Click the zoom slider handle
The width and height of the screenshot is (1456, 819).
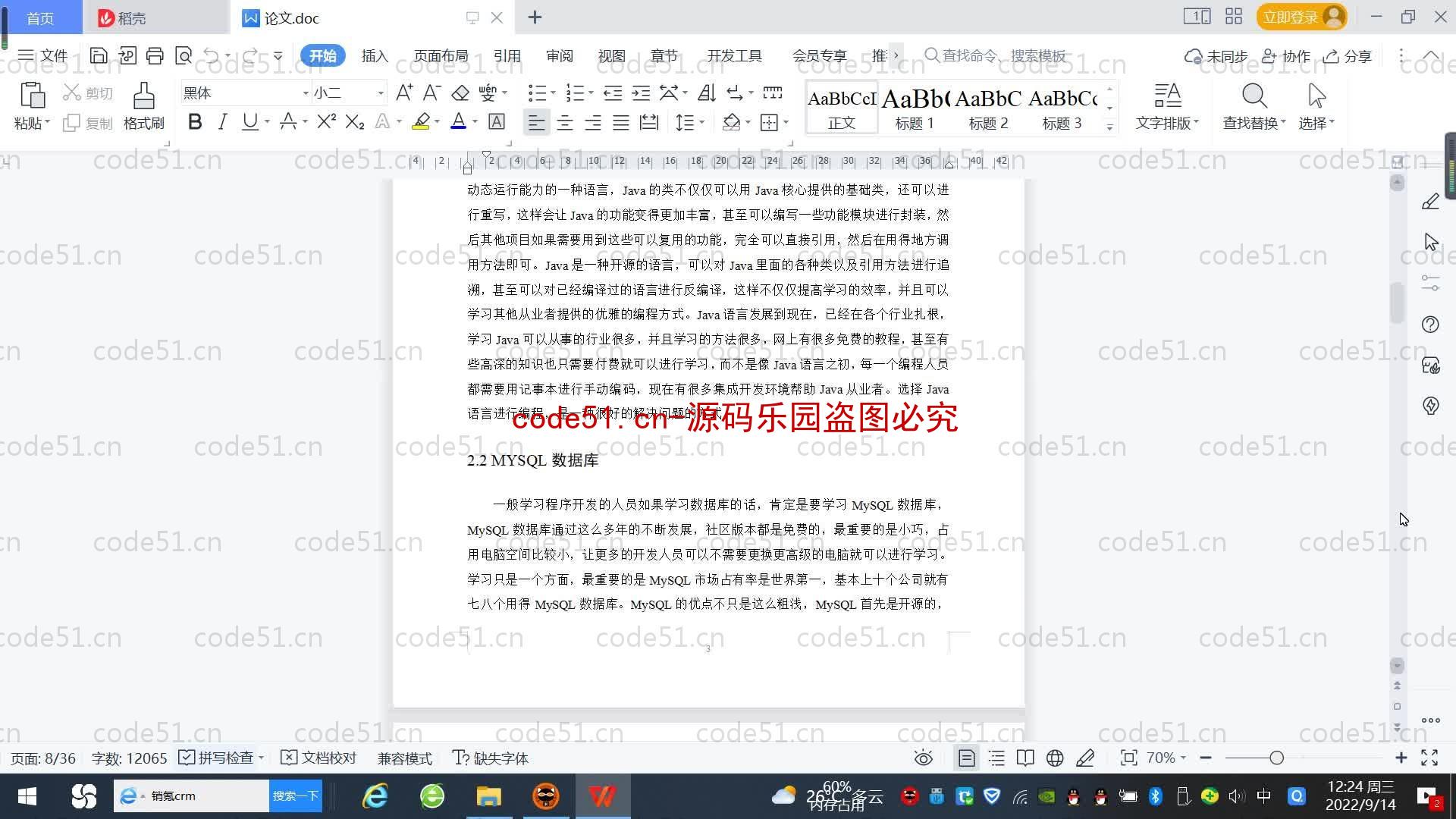point(1276,758)
